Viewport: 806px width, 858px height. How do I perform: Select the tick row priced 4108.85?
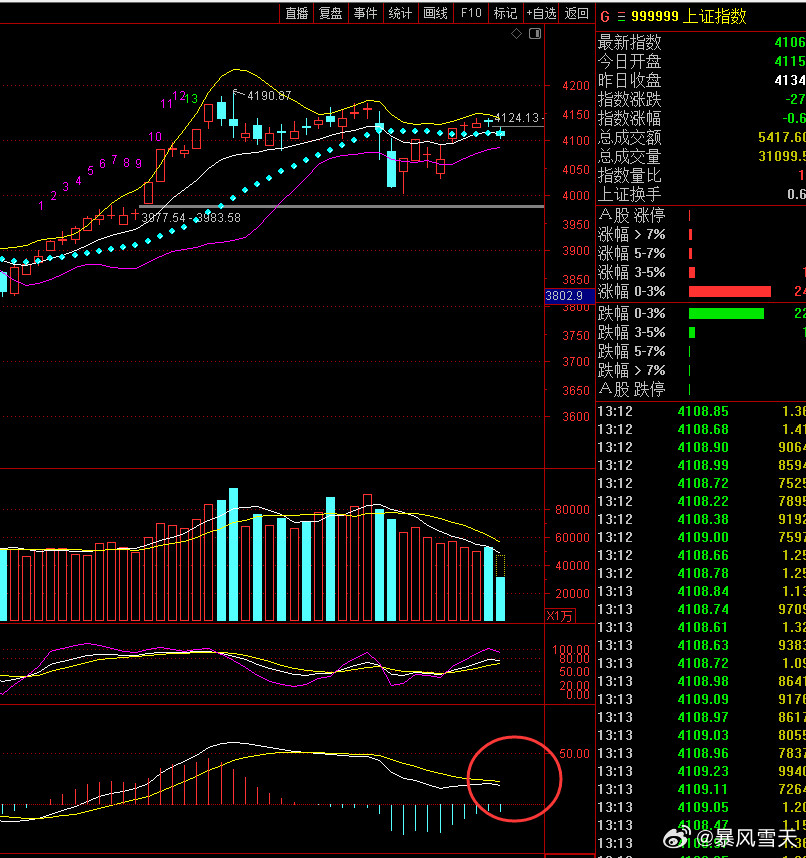701,411
